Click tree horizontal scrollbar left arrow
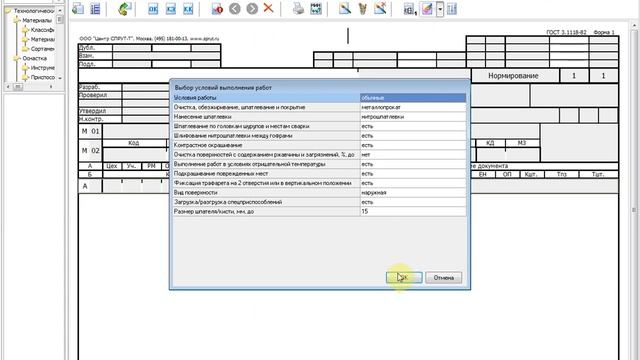 pyautogui.click(x=8, y=87)
